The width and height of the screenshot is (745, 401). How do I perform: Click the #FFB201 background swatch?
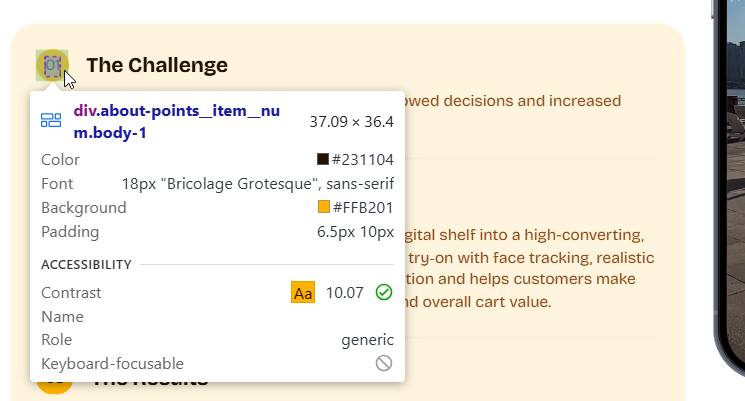323,207
